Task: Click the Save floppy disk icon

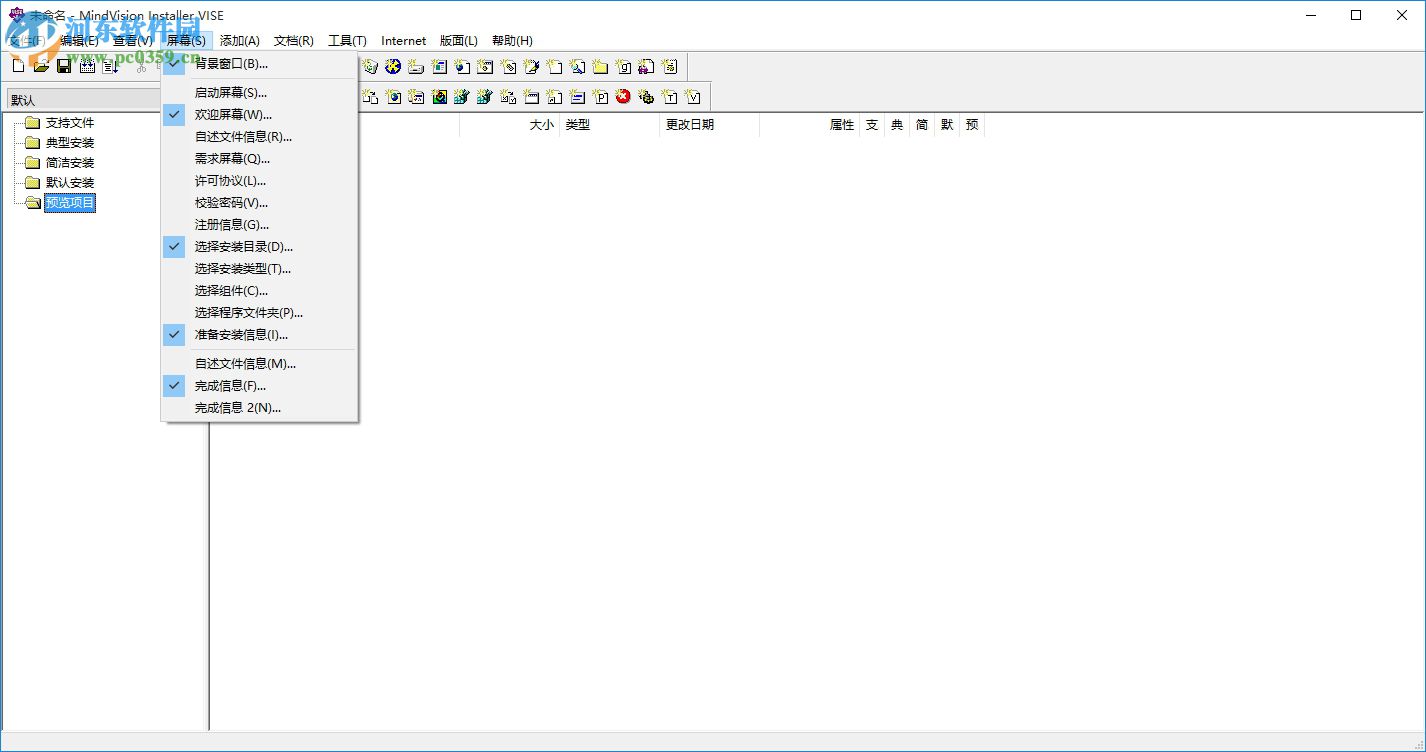Action: click(64, 67)
